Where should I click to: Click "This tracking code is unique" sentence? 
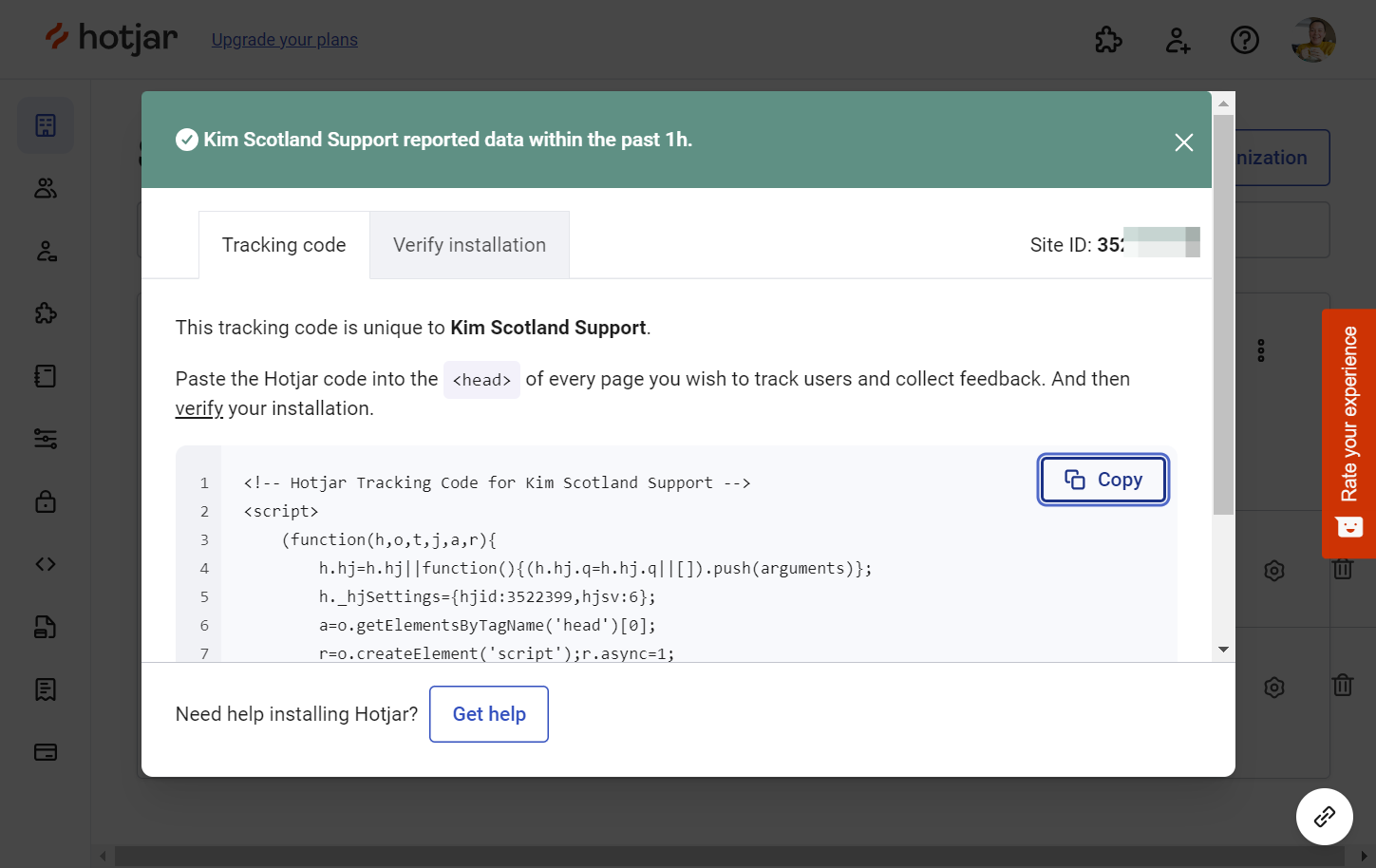(x=413, y=328)
